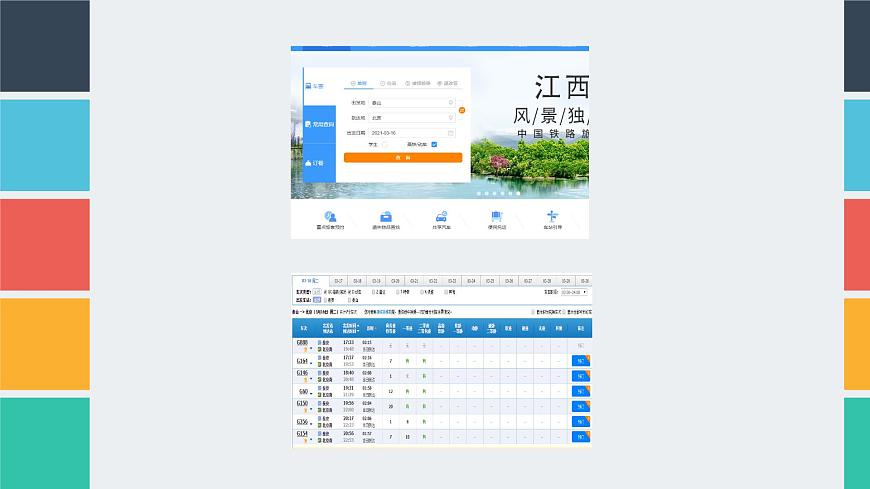The width and height of the screenshot is (870, 489).
Task: Book the 18:40 train G186
Action: pyautogui.click(x=581, y=376)
